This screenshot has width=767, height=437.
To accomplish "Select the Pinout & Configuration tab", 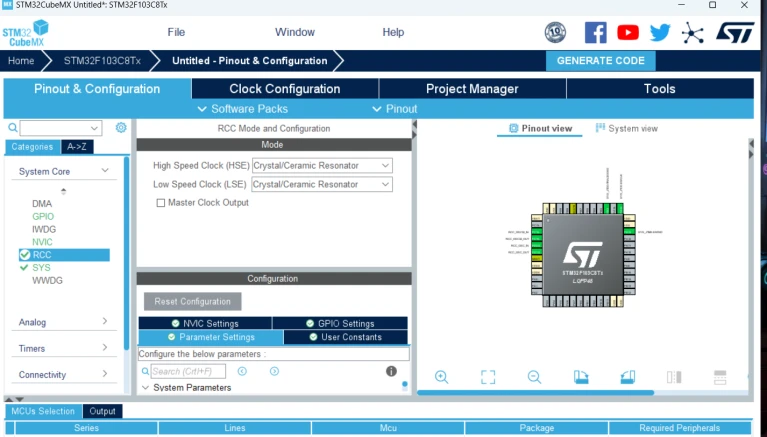I will point(97,89).
